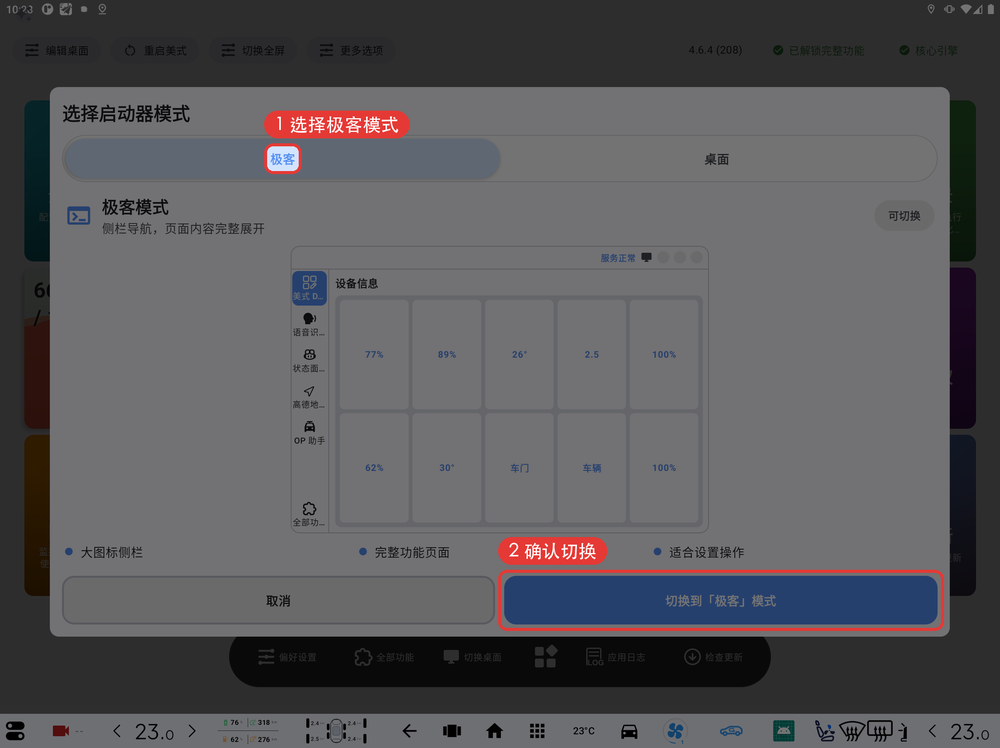The width and height of the screenshot is (1000, 748).
Task: Click the 语音识别 sidebar icon in preview
Action: [x=309, y=324]
